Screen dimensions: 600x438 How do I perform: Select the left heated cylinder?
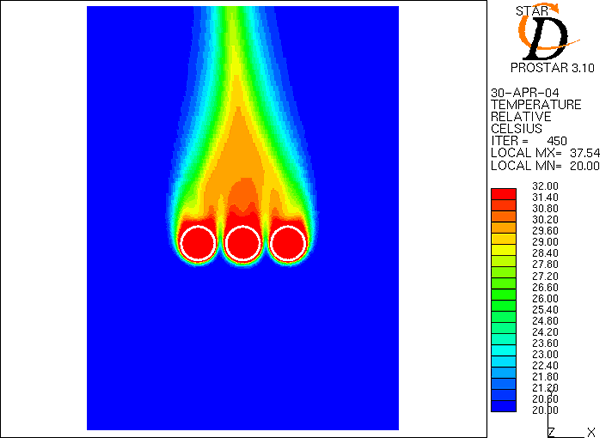coord(197,243)
